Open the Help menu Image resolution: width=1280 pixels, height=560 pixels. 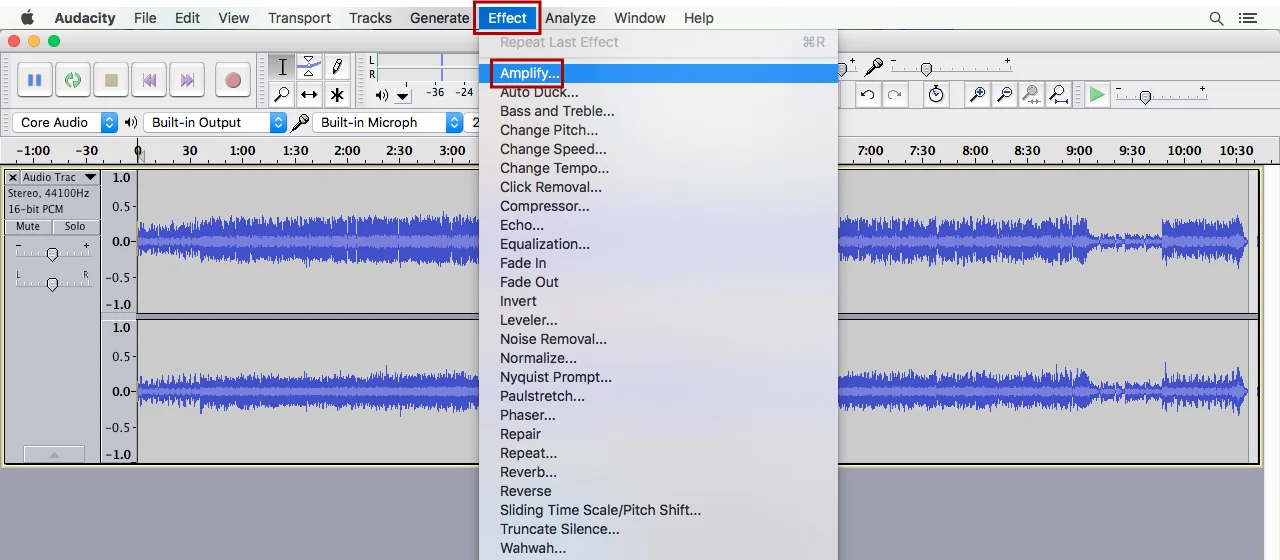click(698, 18)
